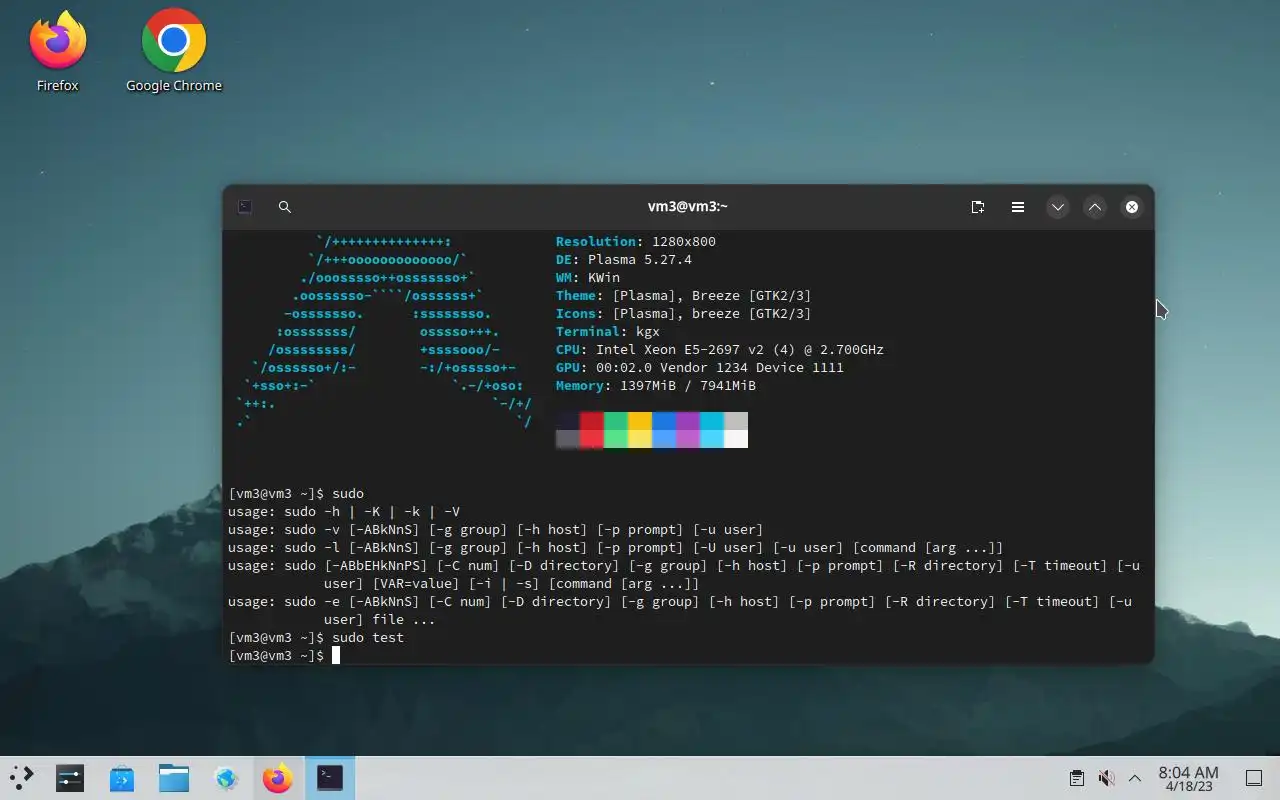Open the terminal hamburger menu
Viewport: 1280px width, 800px height.
(1018, 207)
